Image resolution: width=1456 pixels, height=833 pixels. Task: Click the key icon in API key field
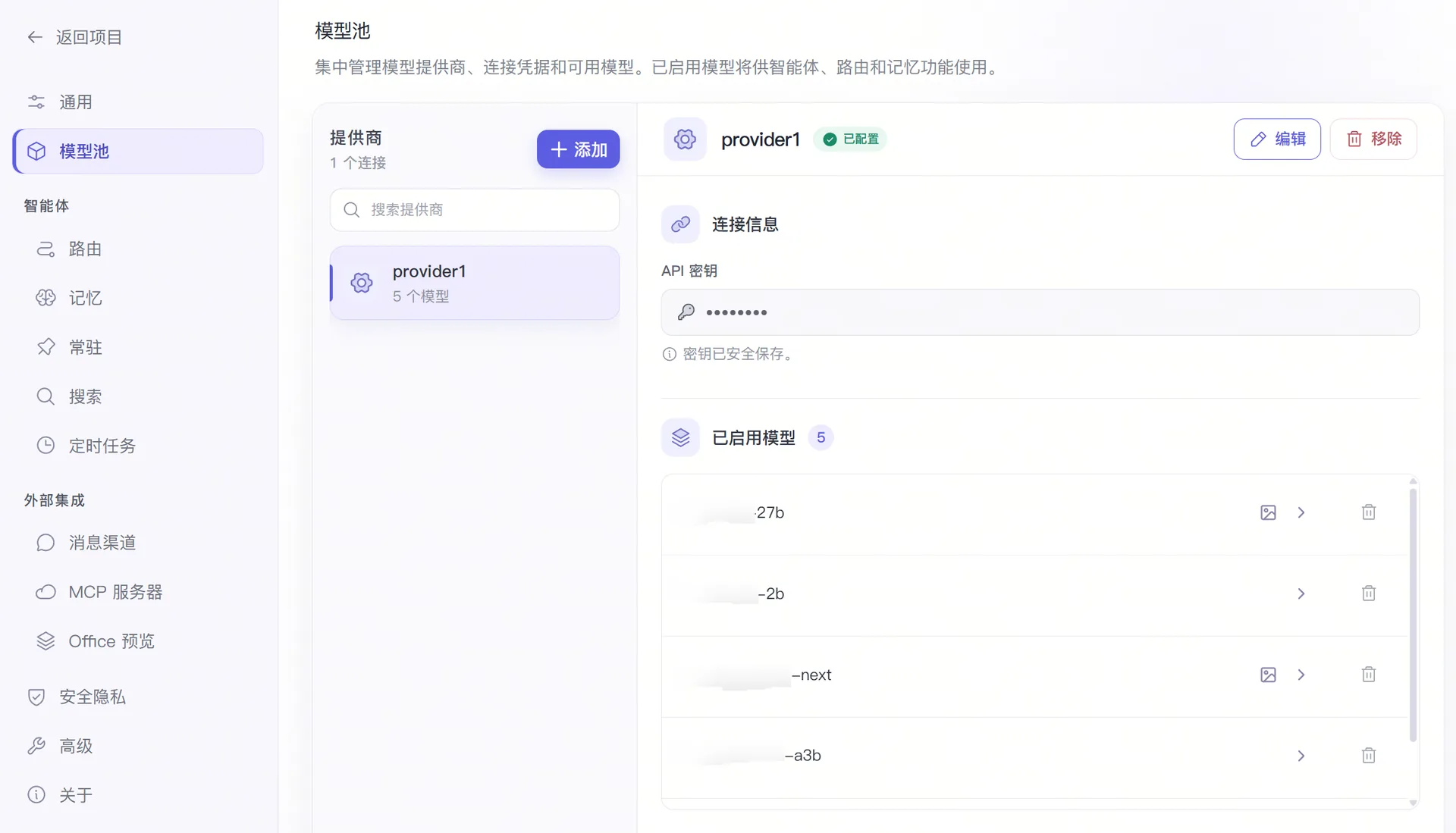[x=686, y=312]
